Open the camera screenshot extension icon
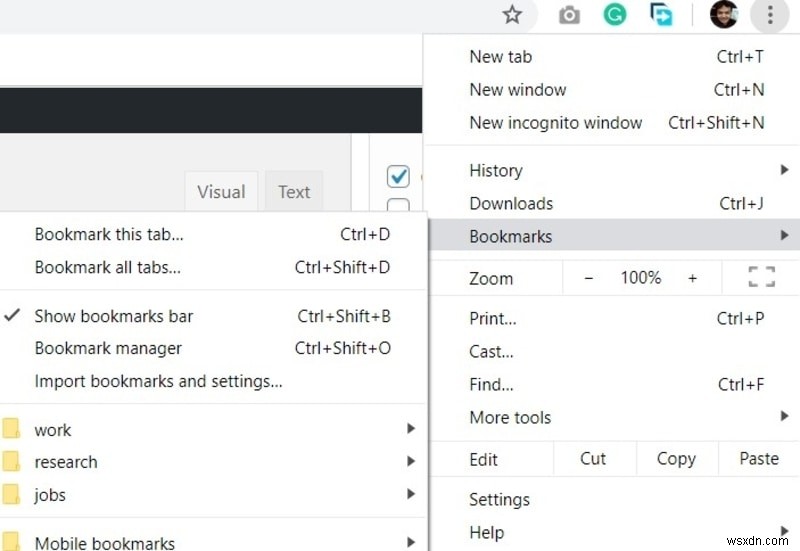Viewport: 800px width, 551px height. (569, 15)
